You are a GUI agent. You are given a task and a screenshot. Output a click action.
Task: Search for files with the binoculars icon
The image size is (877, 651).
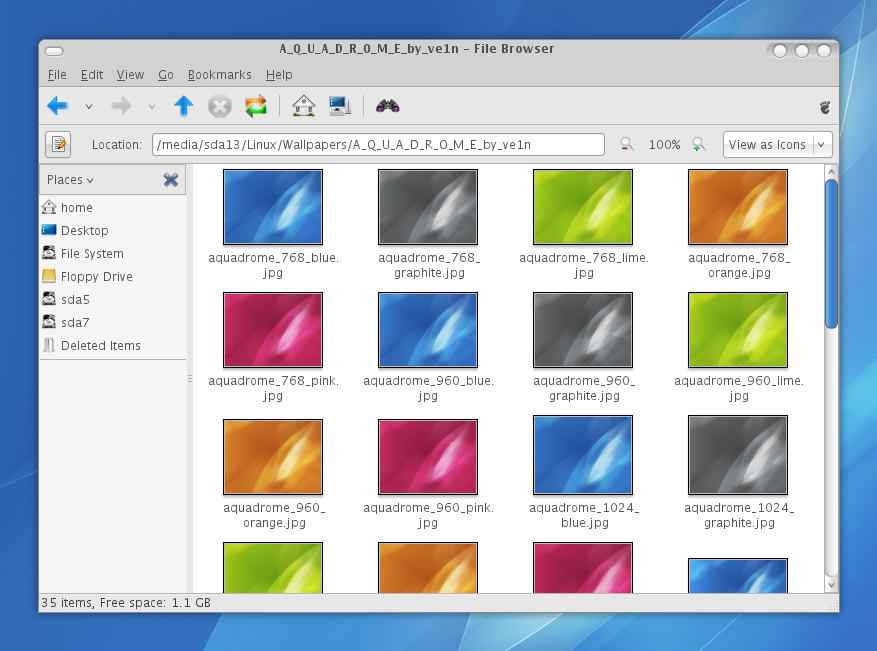(x=388, y=106)
